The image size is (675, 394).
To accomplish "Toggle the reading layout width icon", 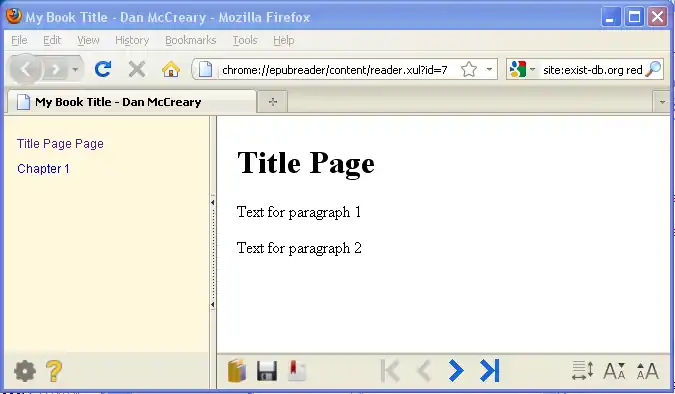I will [x=582, y=371].
